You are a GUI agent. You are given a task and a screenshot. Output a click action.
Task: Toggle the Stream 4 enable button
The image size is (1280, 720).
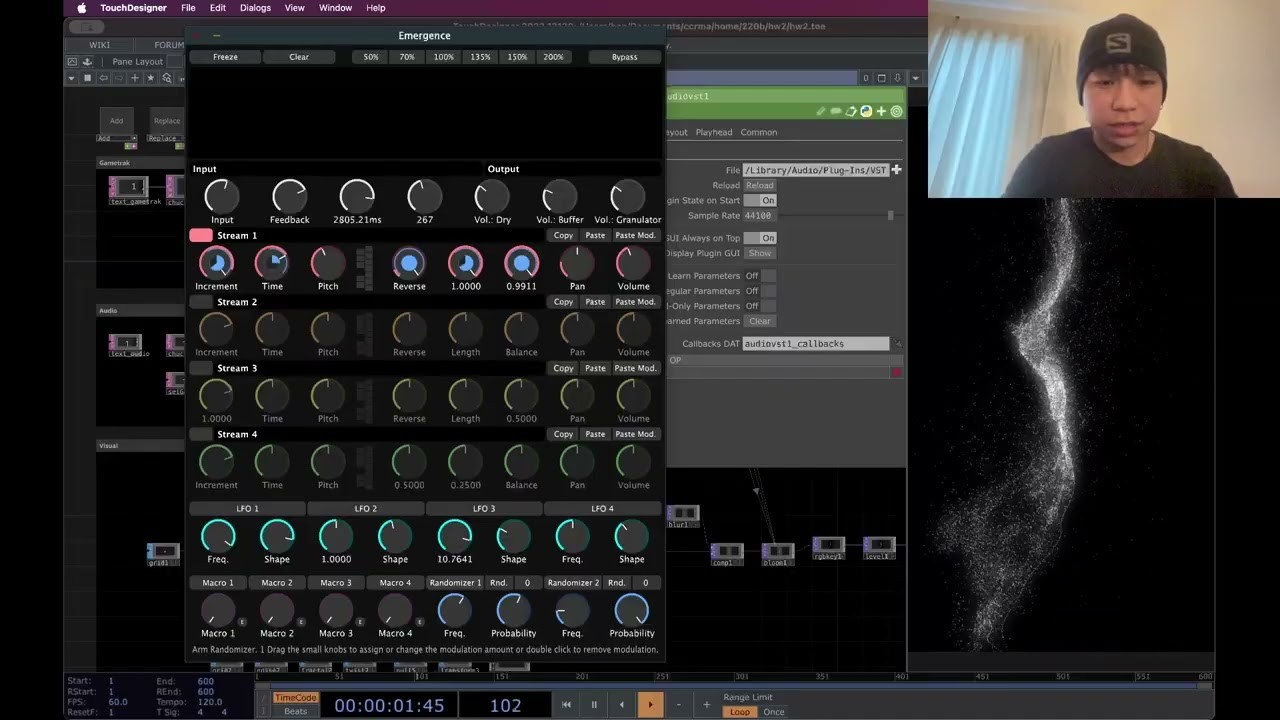click(x=201, y=434)
